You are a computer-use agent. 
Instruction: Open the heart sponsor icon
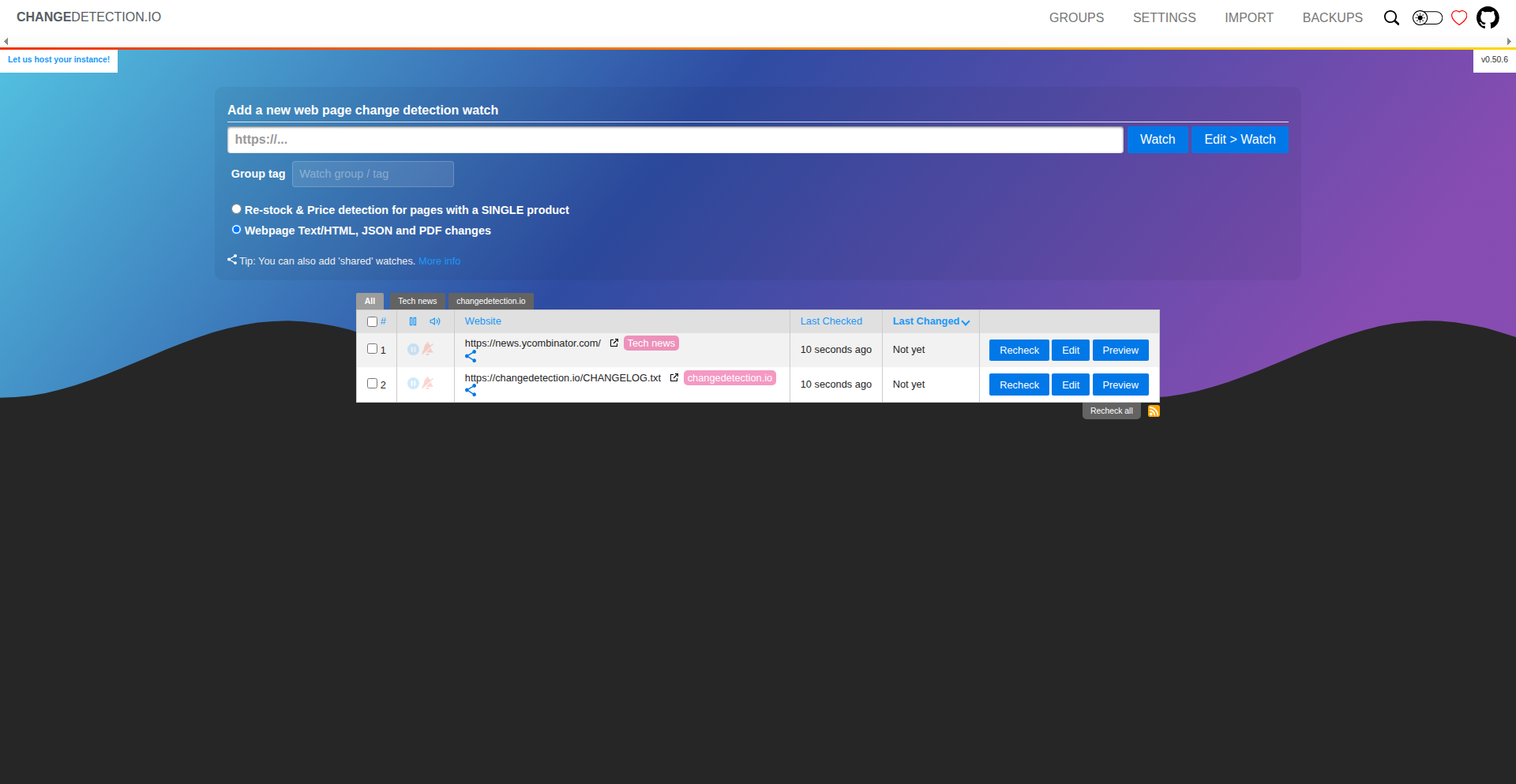click(1459, 17)
